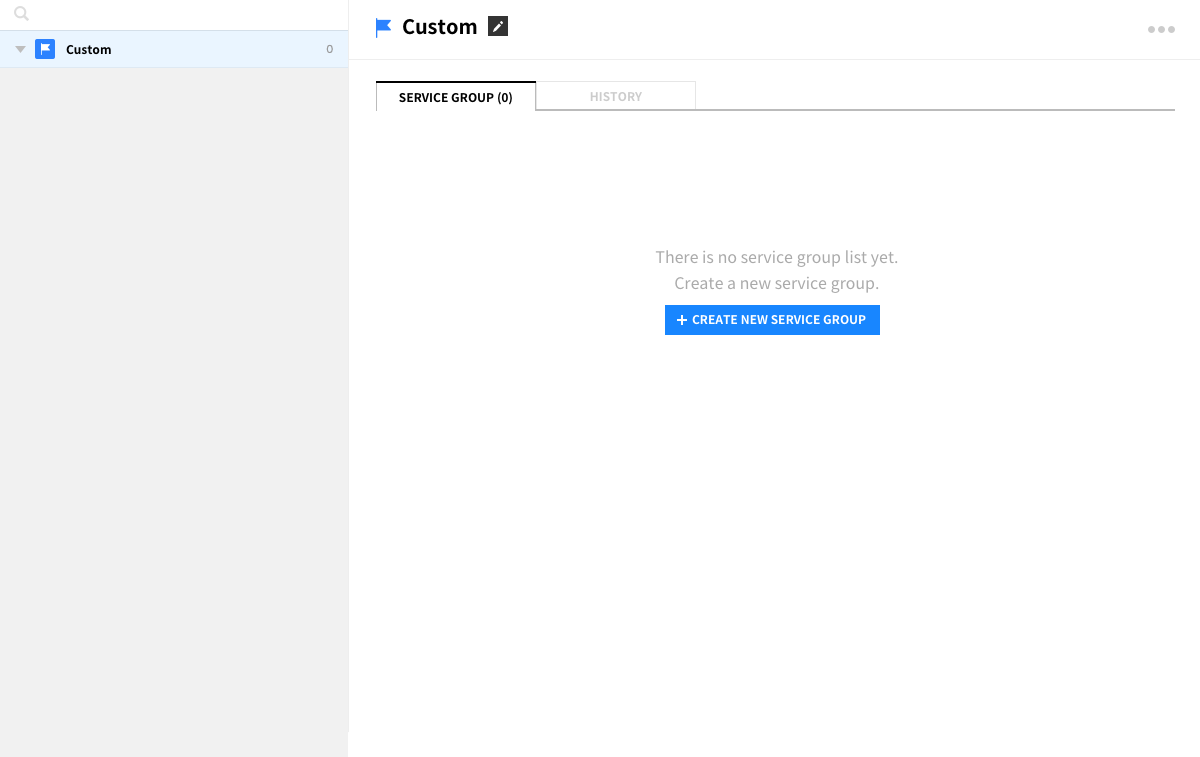1200x757 pixels.
Task: Click the 0 count badge on Custom row
Action: click(x=329, y=49)
